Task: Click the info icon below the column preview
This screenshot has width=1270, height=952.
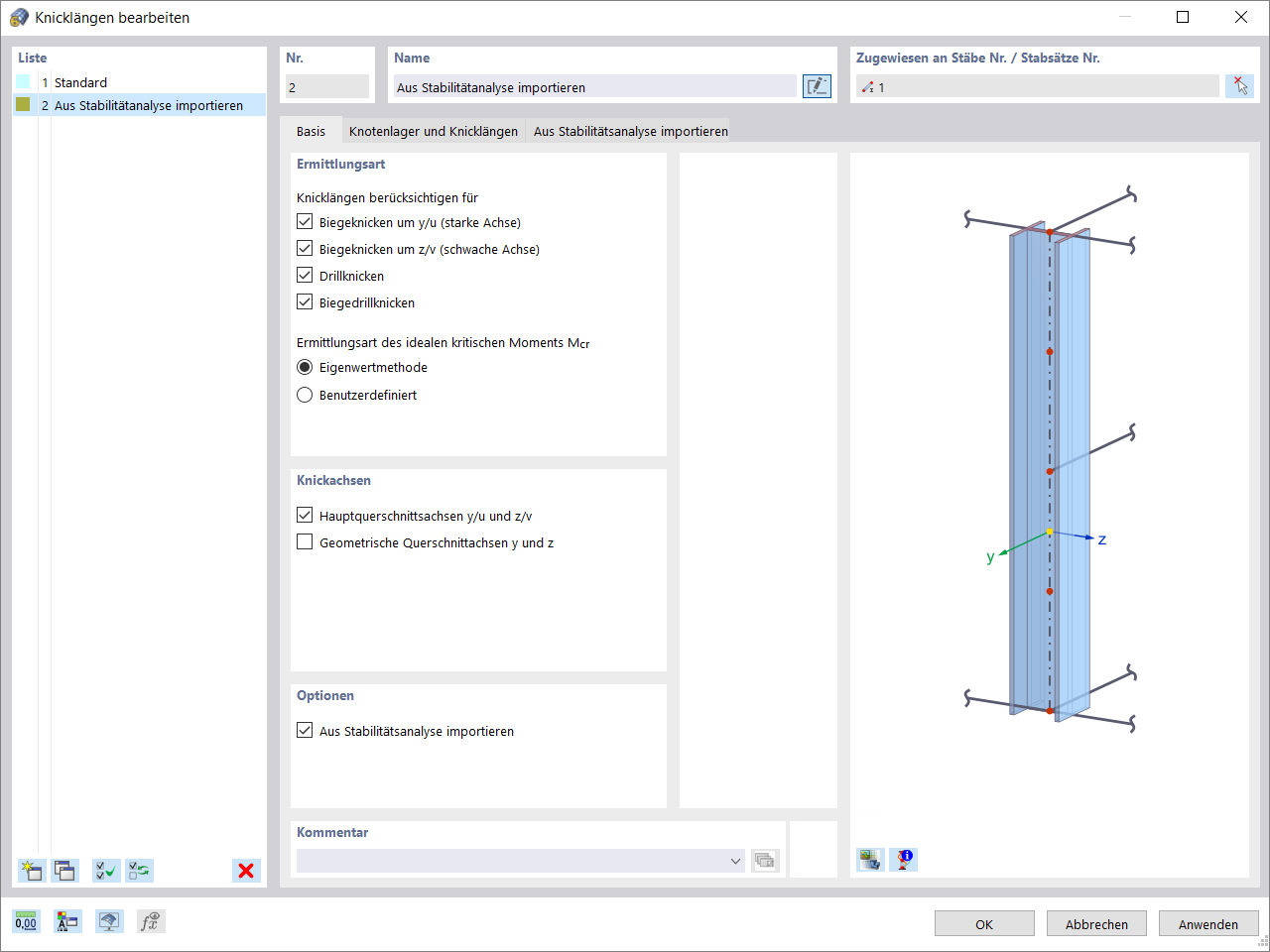Action: (x=904, y=859)
